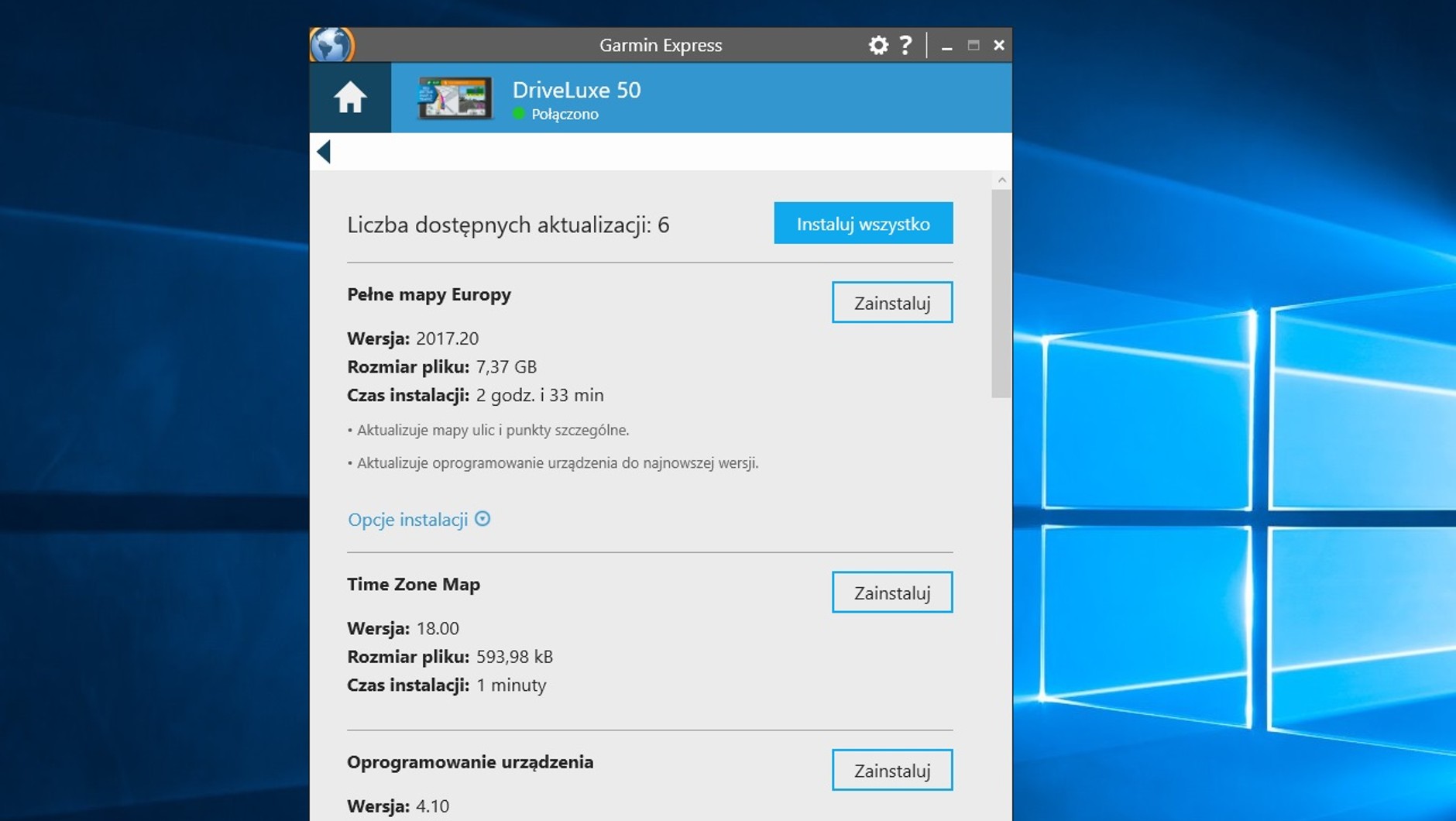The width and height of the screenshot is (1456, 821).
Task: Maximize the Garmin Express window
Action: (x=974, y=46)
